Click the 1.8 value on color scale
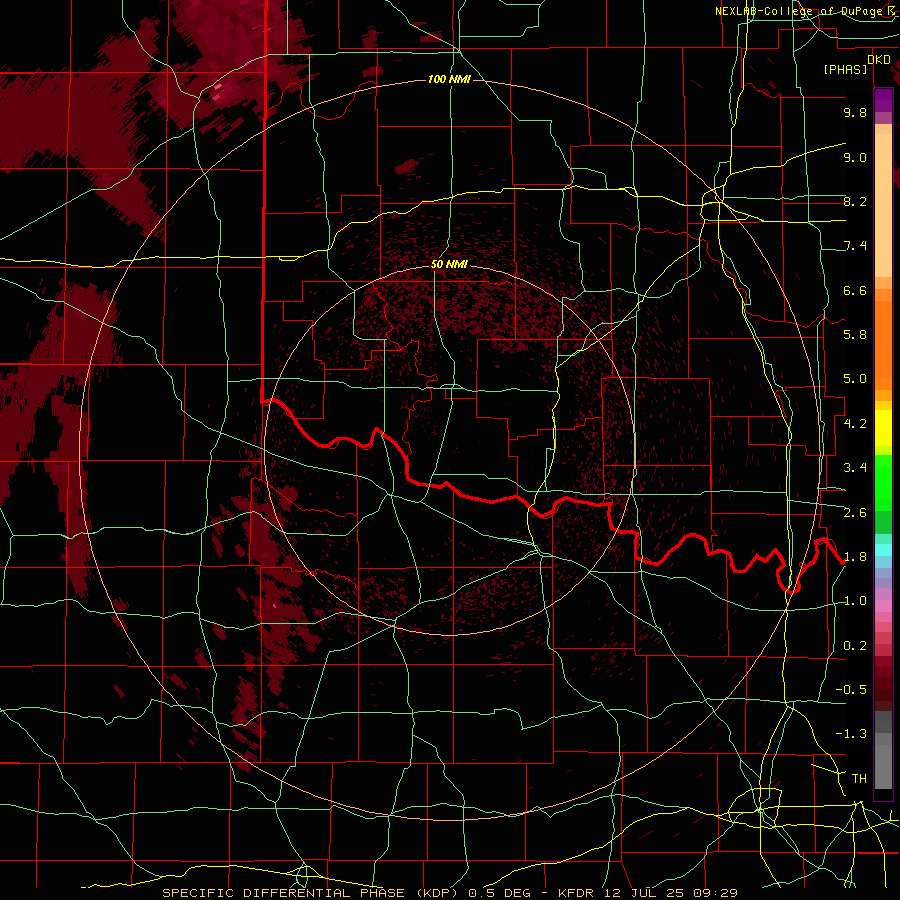This screenshot has width=900, height=900. pyautogui.click(x=855, y=557)
